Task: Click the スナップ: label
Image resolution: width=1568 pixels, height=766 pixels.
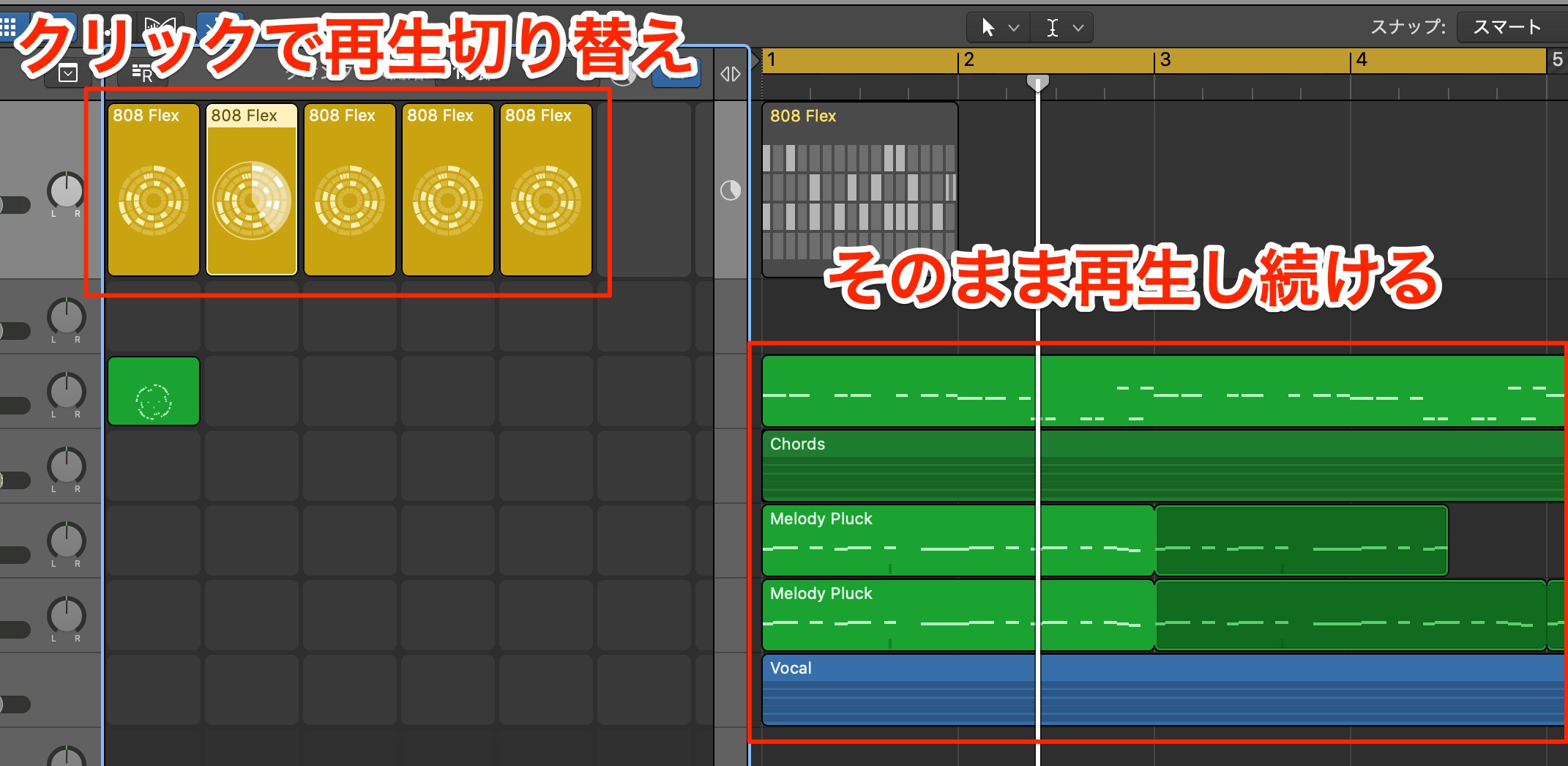Action: [x=1408, y=27]
